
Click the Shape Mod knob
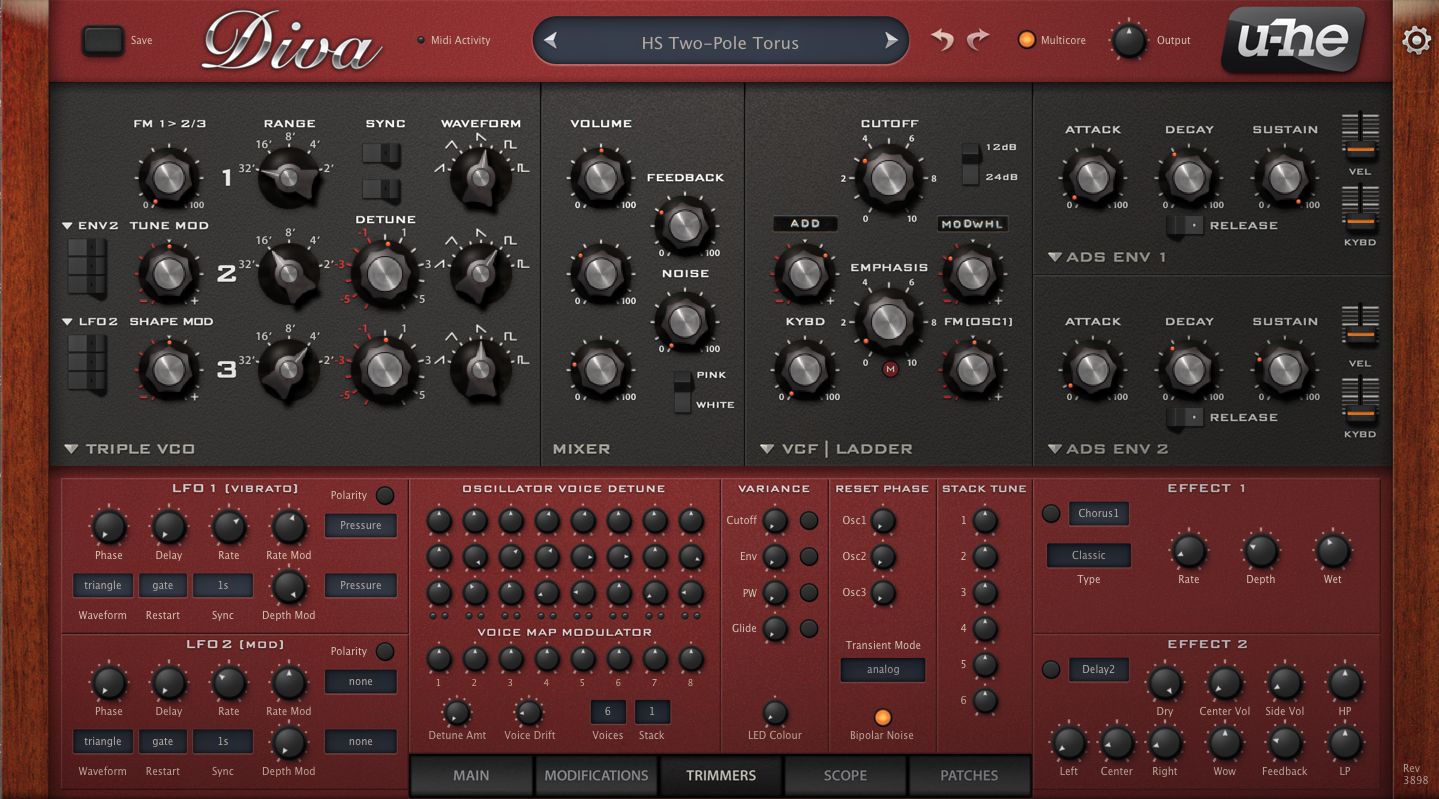tap(169, 369)
